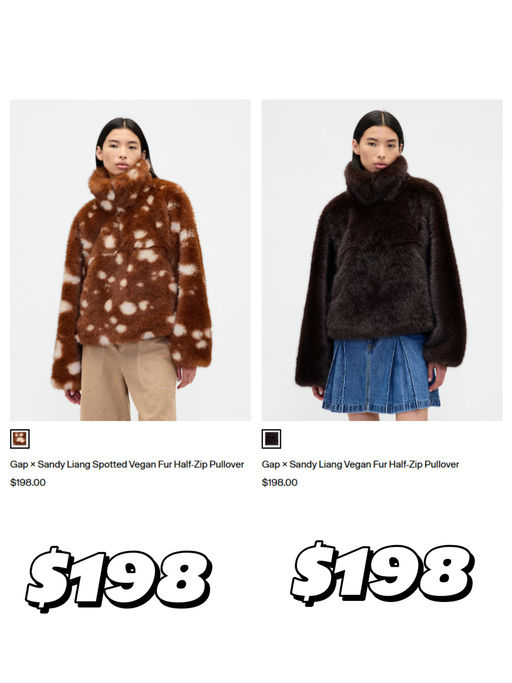Click the tan trousers in the spotted pullover photo
The image size is (512, 683).
129,381
